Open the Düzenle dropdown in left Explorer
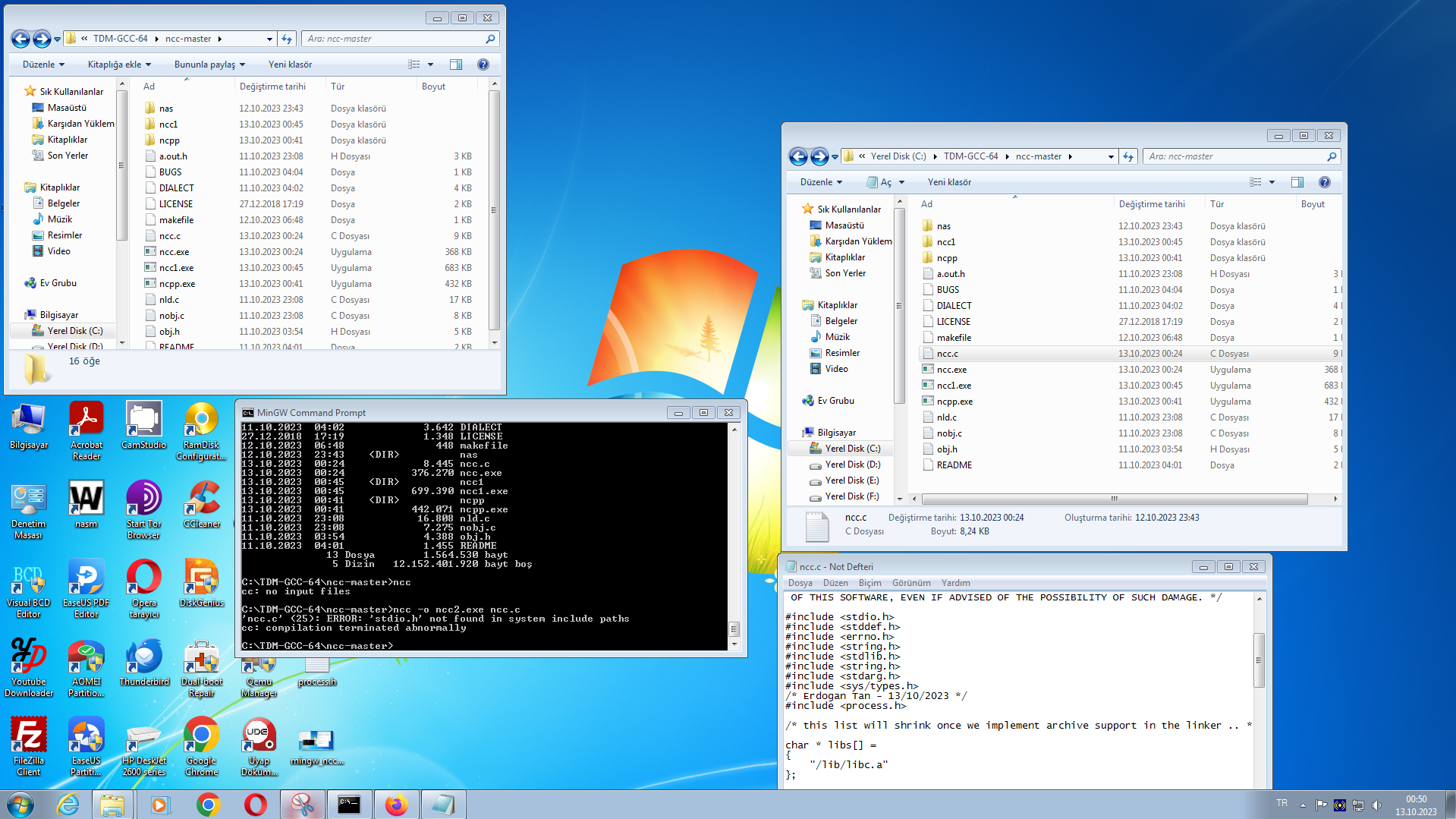Viewport: 1456px width, 819px height. click(43, 65)
